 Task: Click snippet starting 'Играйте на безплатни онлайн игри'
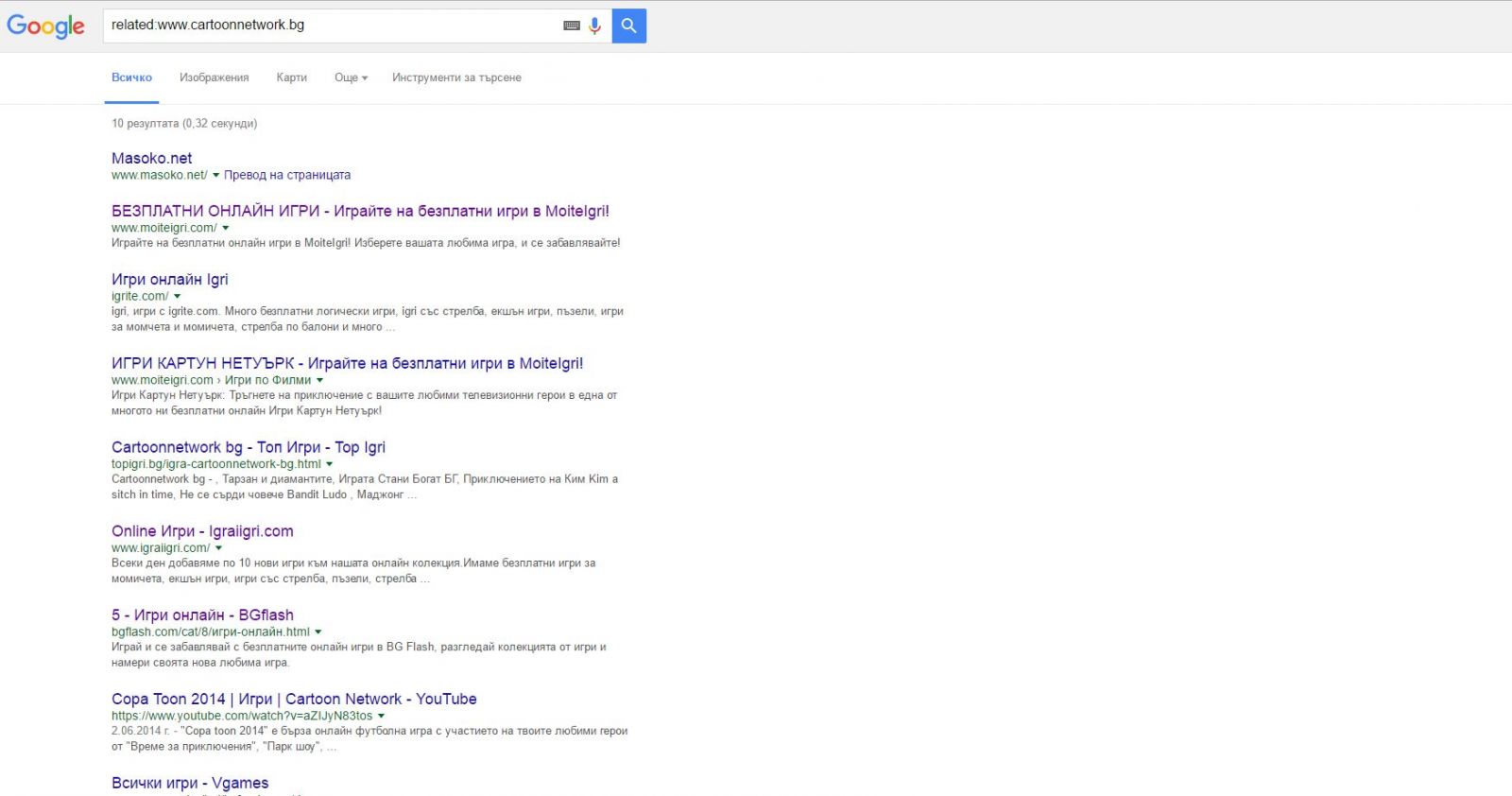point(366,243)
